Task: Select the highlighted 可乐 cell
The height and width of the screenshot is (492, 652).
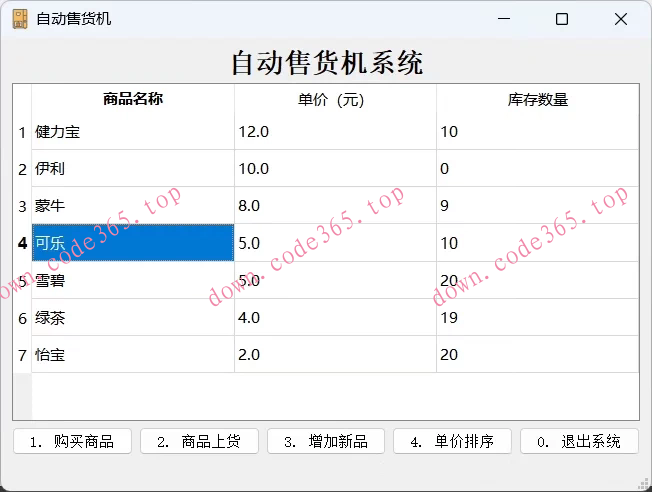Action: [133, 243]
